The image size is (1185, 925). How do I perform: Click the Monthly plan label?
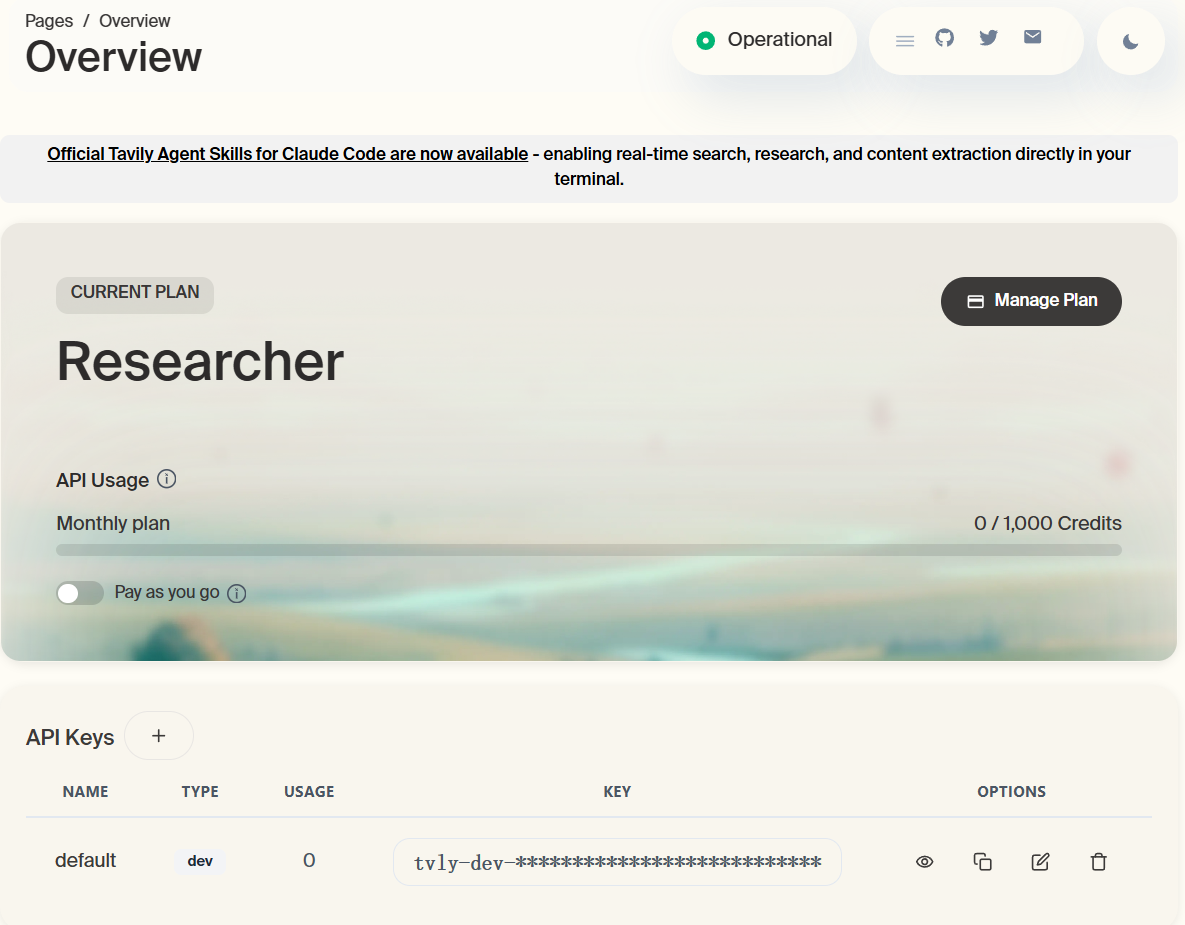[113, 524]
